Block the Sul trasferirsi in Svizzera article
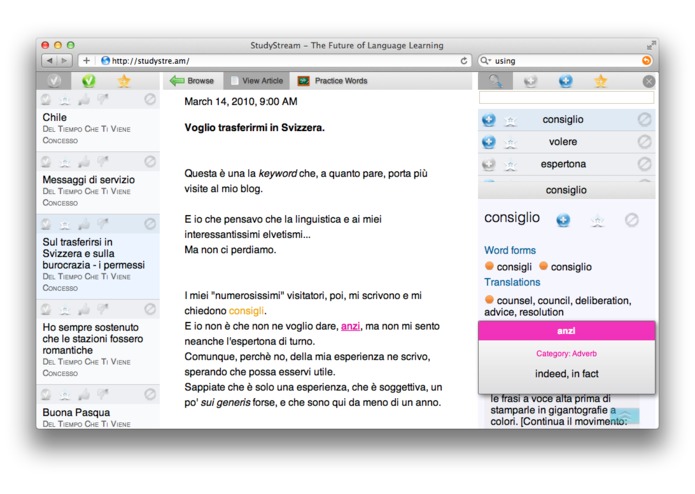Image resolution: width=695 pixels, height=494 pixels. [x=150, y=224]
